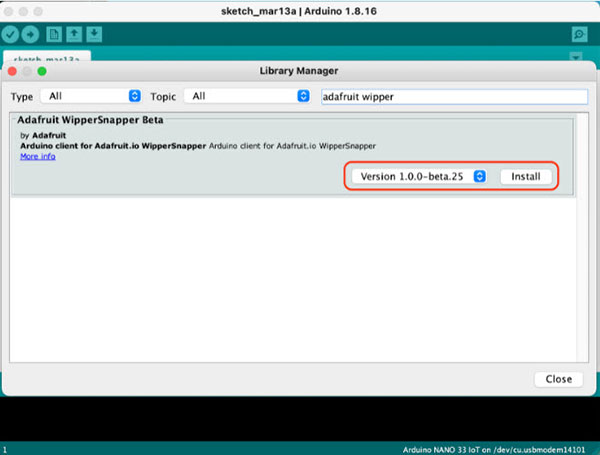Click the red close button of Library Manager
The height and width of the screenshot is (455, 600).
tap(12, 71)
